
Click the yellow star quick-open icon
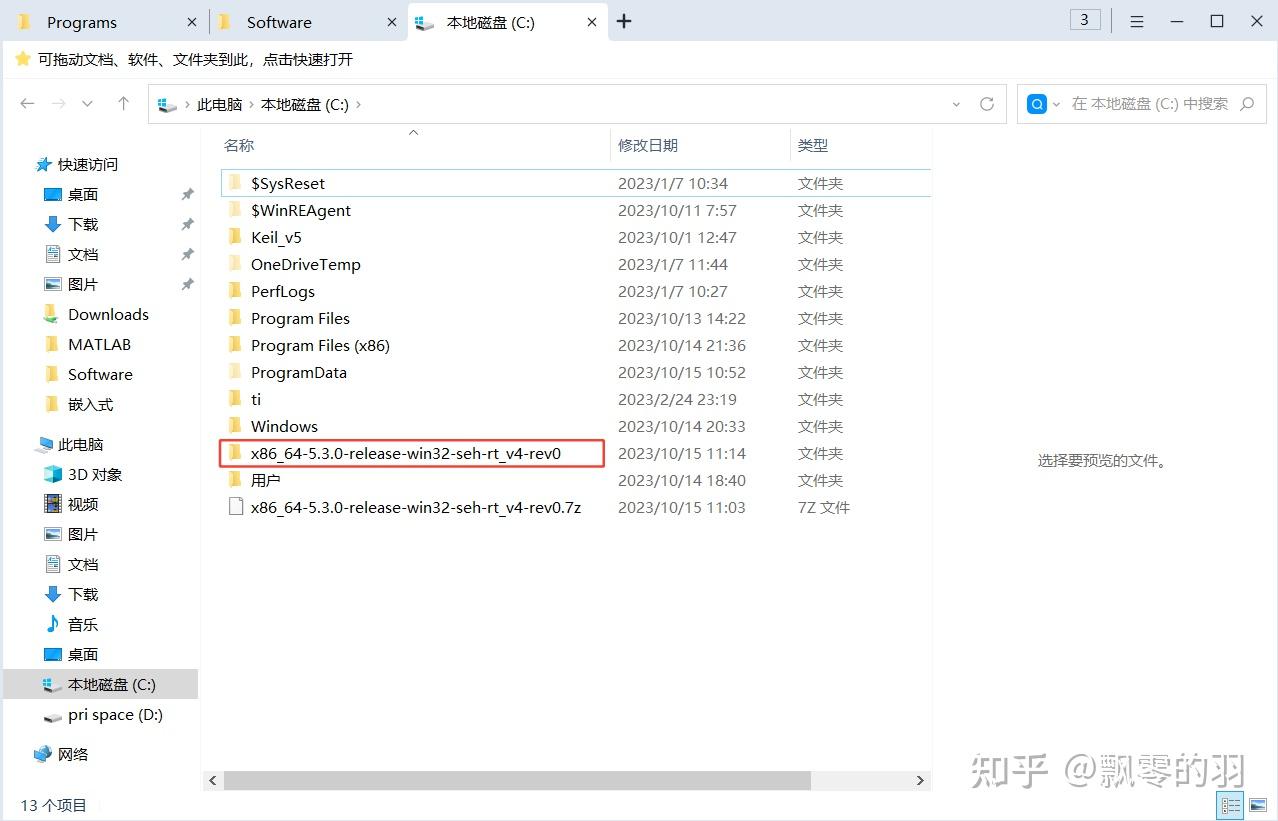(22, 60)
